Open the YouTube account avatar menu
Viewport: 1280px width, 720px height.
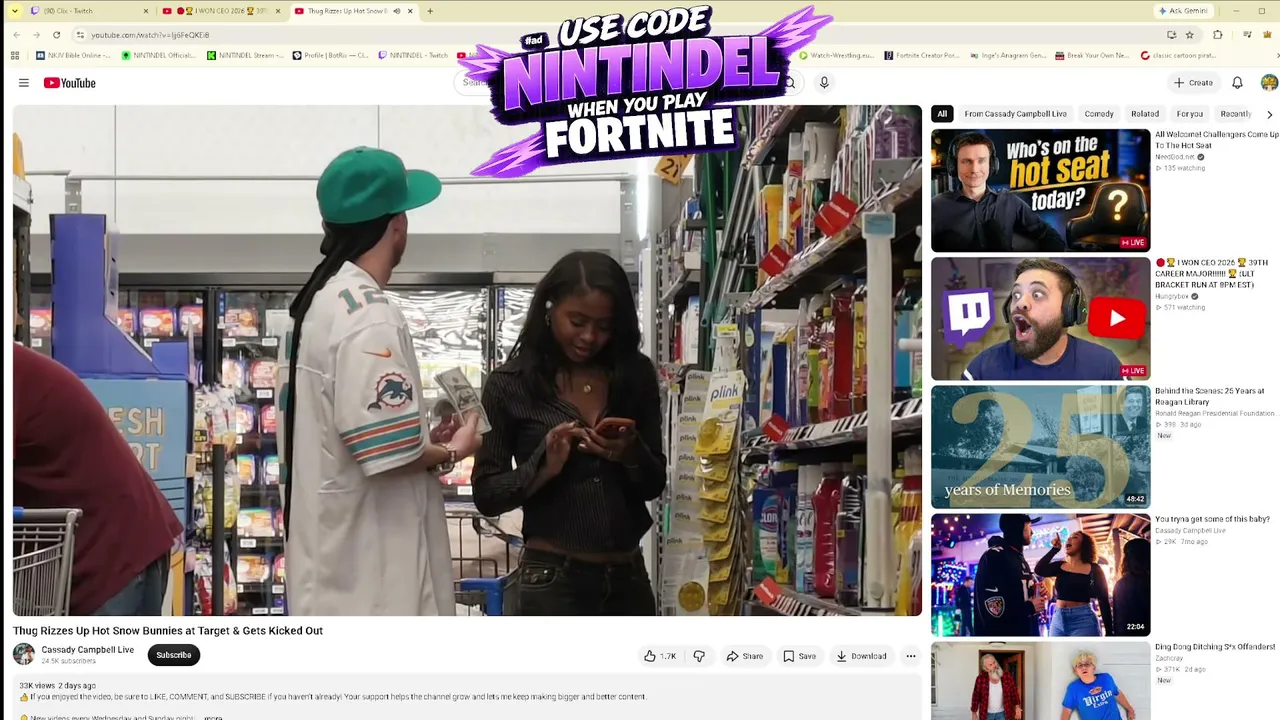coord(1269,83)
